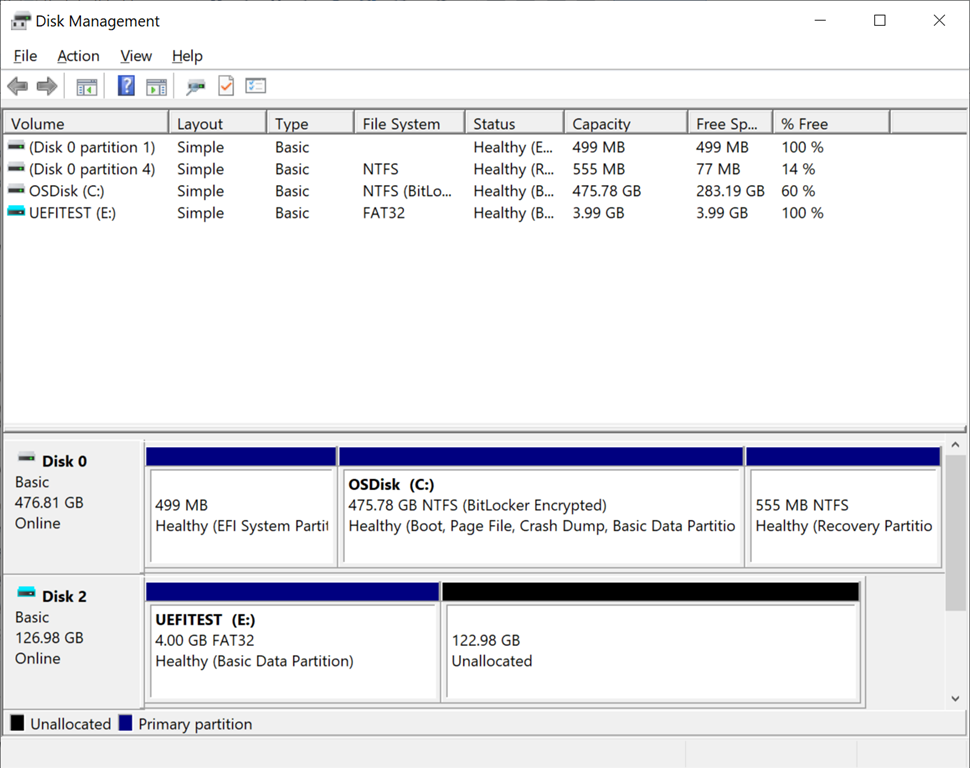This screenshot has height=768, width=970.
Task: Click the checklist settings toolbar icon
Action: pos(256,87)
